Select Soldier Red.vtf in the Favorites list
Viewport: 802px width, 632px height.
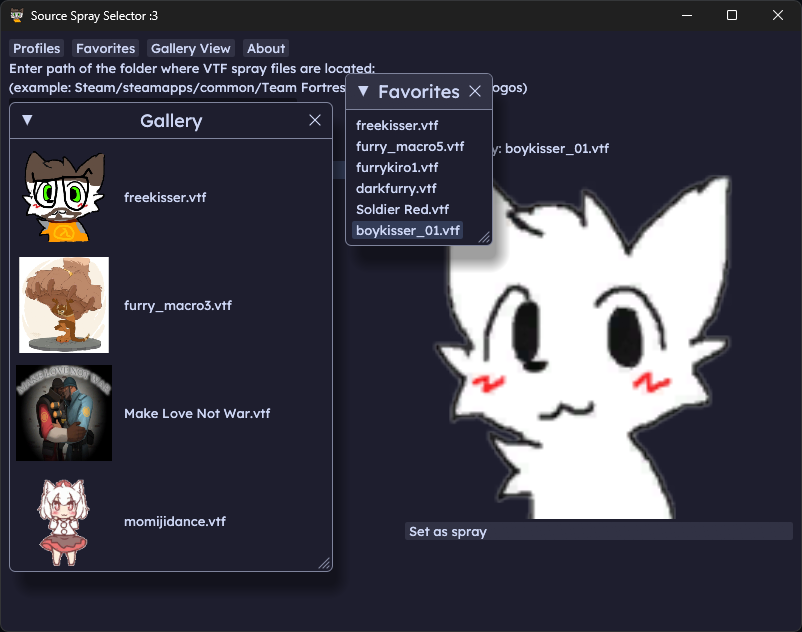tap(403, 209)
